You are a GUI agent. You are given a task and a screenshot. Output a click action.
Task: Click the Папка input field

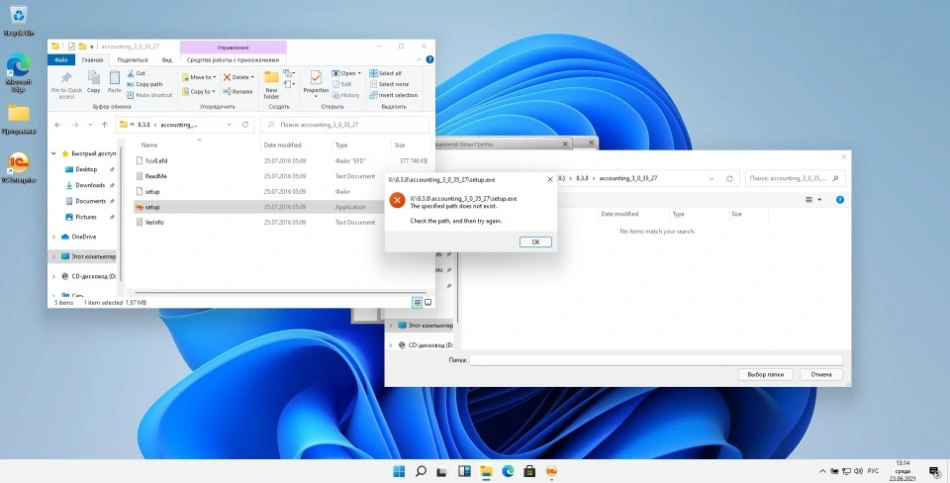pos(655,359)
